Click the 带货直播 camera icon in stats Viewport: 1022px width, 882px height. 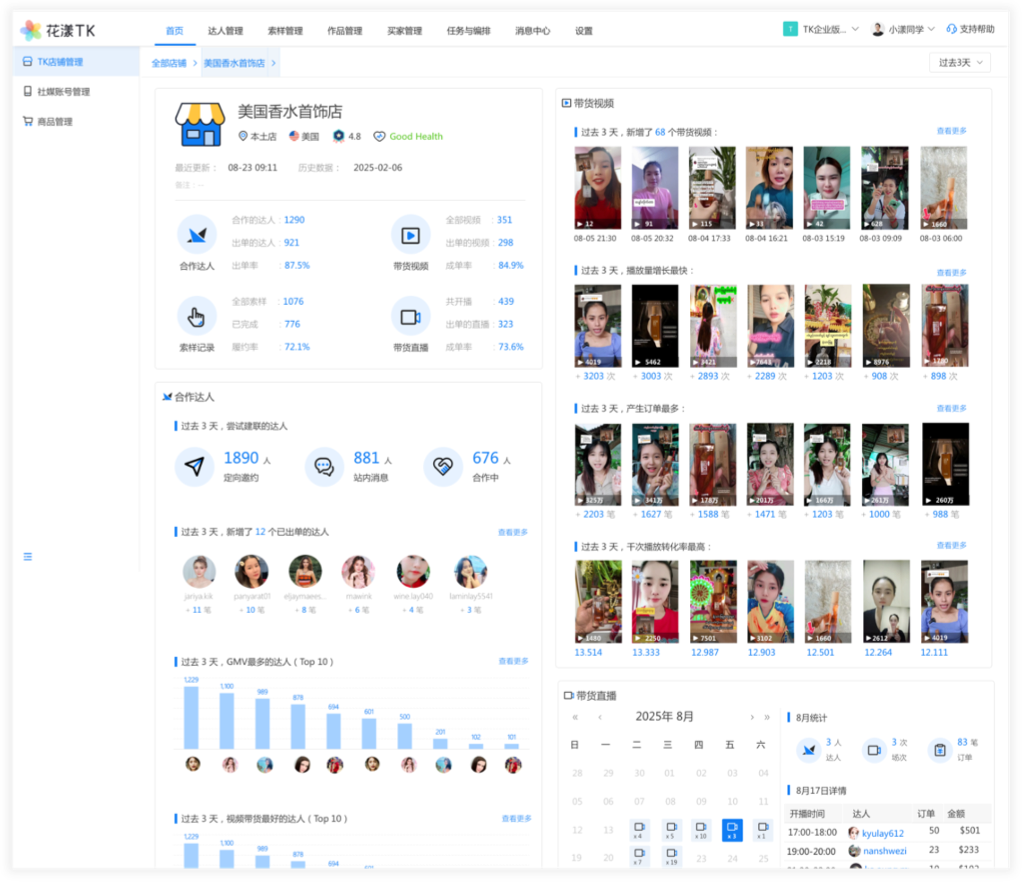(x=410, y=317)
